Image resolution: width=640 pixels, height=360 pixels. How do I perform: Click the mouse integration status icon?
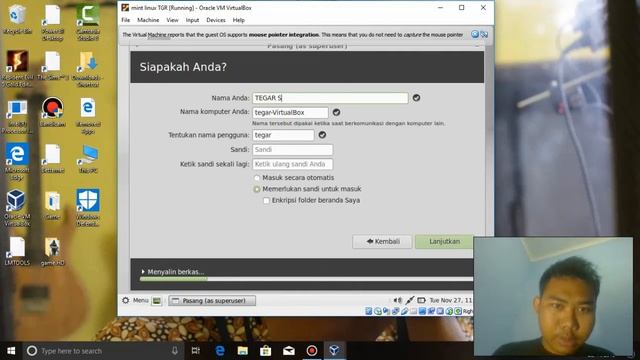(449, 311)
